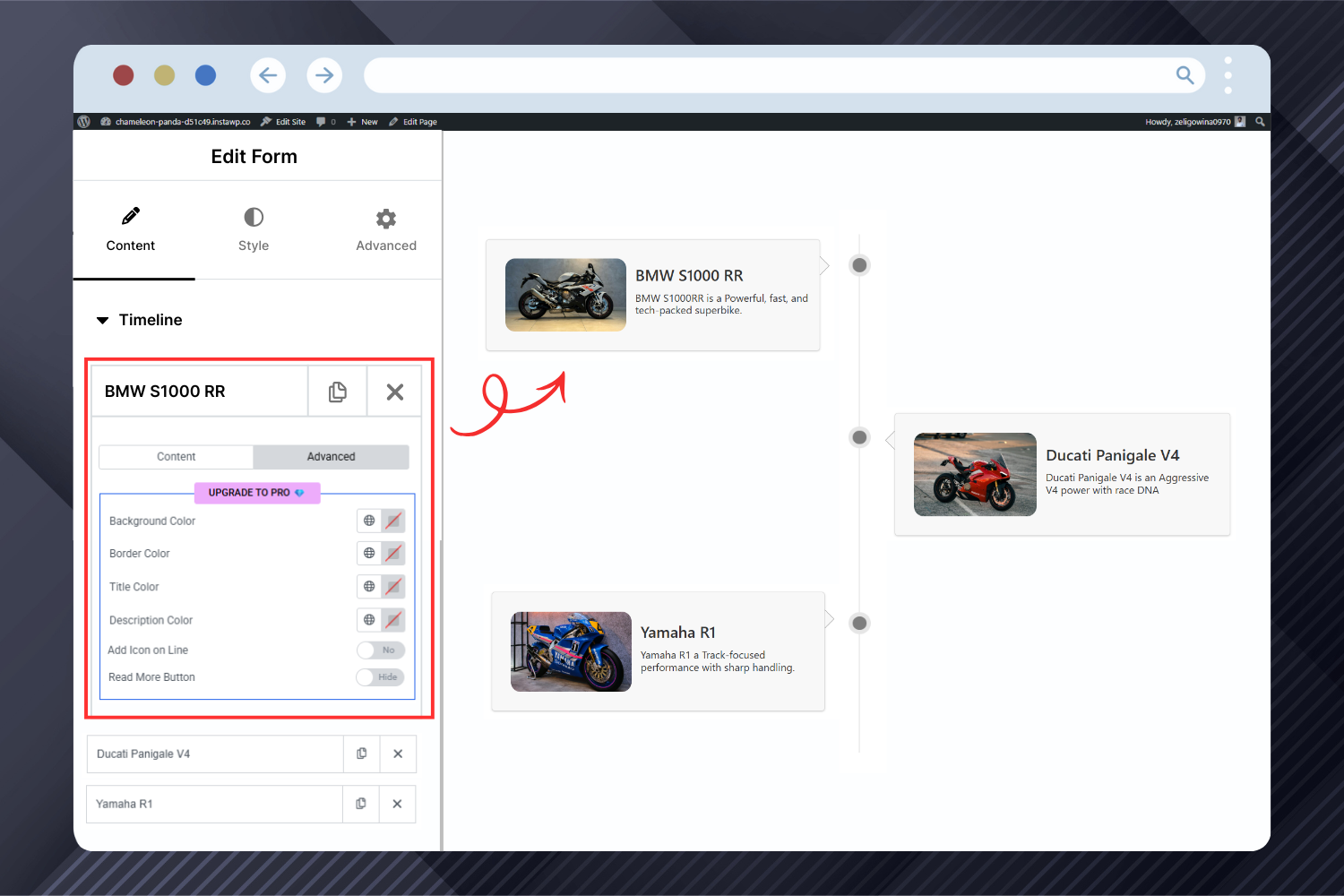Click the BMW S1000 RR item title
The height and width of the screenshot is (896, 1344).
pyautogui.click(x=165, y=392)
